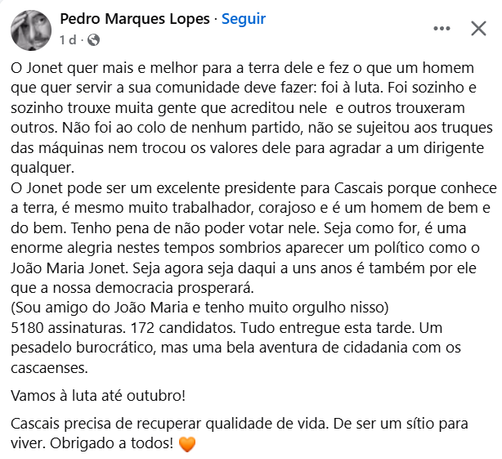Open the post options three-dot menu
The width and height of the screenshot is (502, 459).
click(442, 29)
